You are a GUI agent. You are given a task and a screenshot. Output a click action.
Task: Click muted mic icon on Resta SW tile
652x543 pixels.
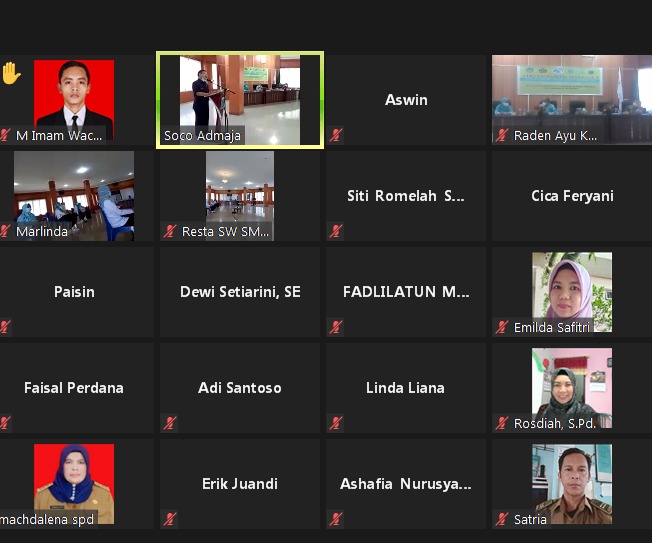pyautogui.click(x=170, y=231)
